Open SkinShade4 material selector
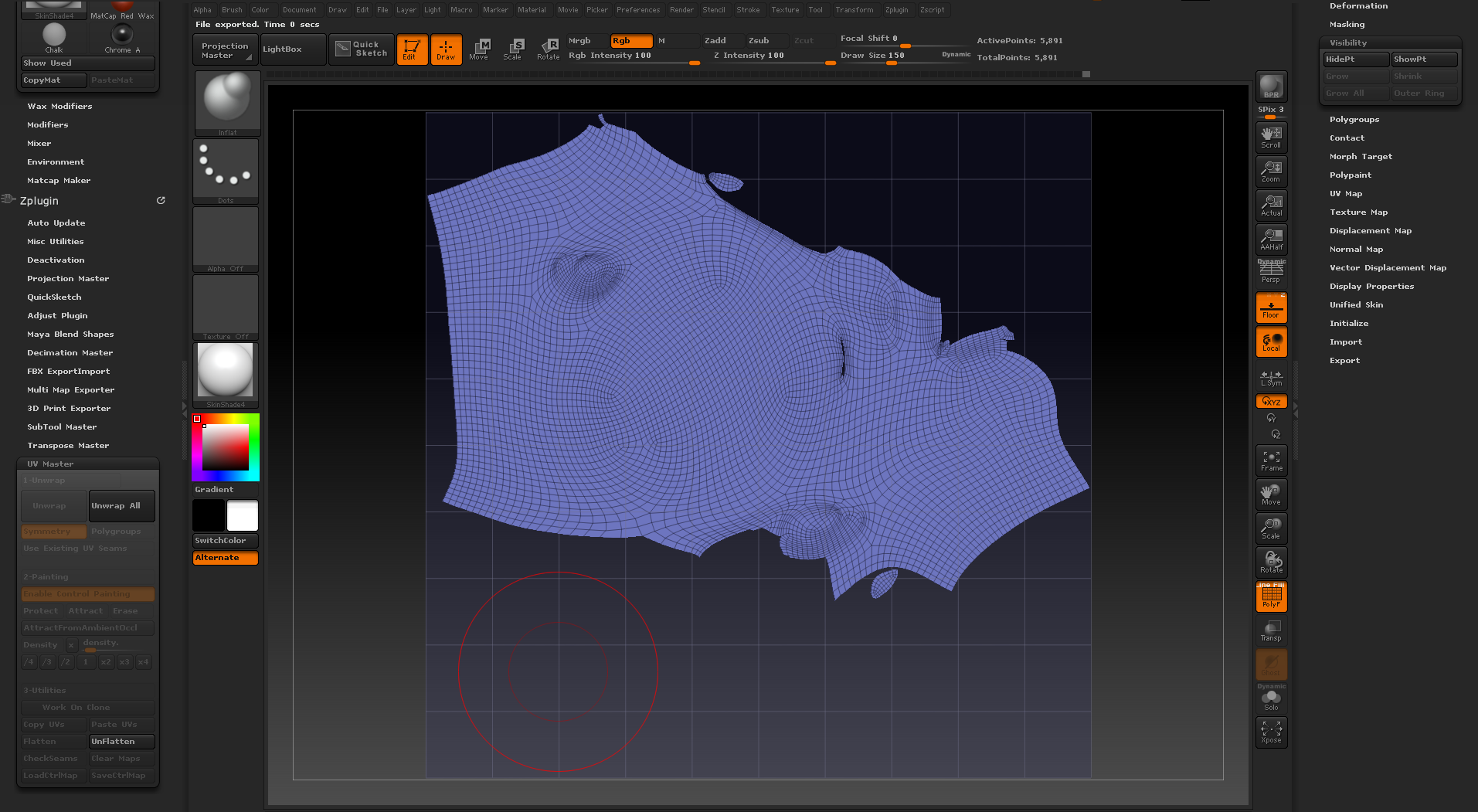The width and height of the screenshot is (1478, 812). coord(226,375)
